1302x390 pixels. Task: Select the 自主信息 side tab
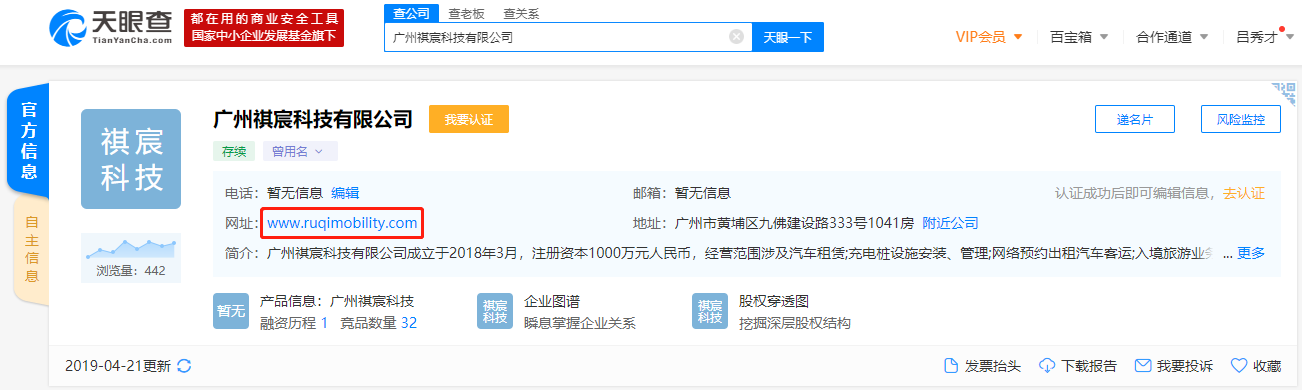point(31,249)
